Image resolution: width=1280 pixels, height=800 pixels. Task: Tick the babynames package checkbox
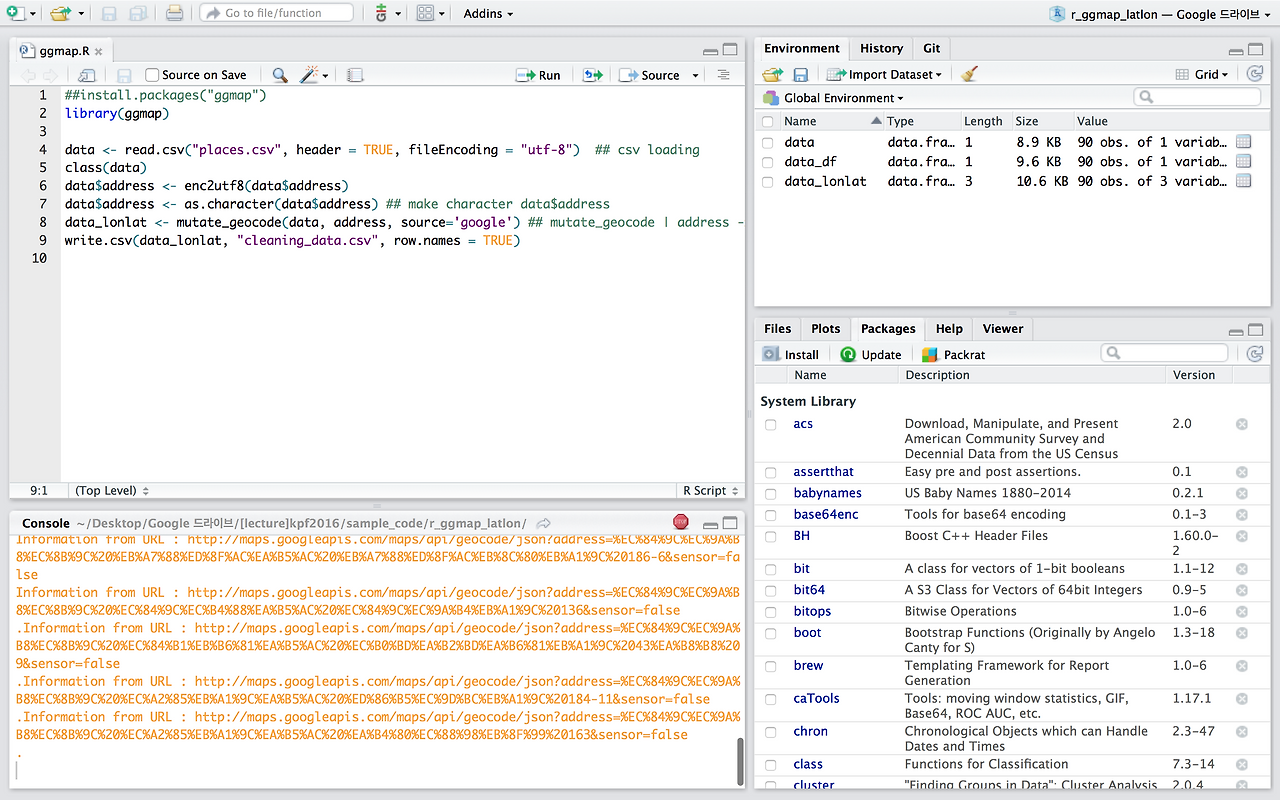click(770, 493)
